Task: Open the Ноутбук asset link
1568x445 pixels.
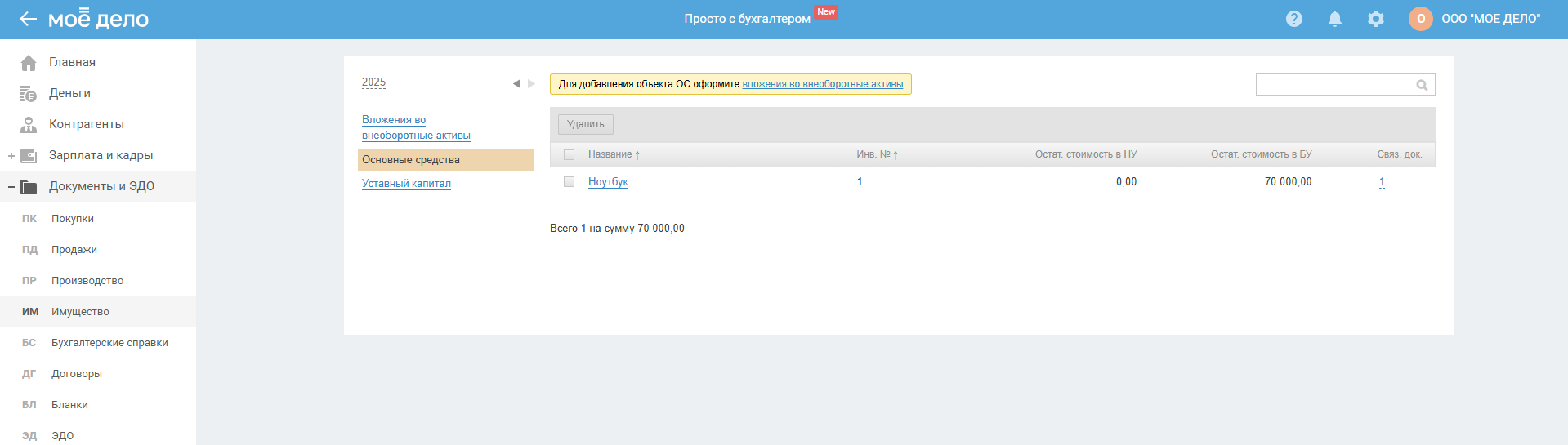Action: point(608,182)
